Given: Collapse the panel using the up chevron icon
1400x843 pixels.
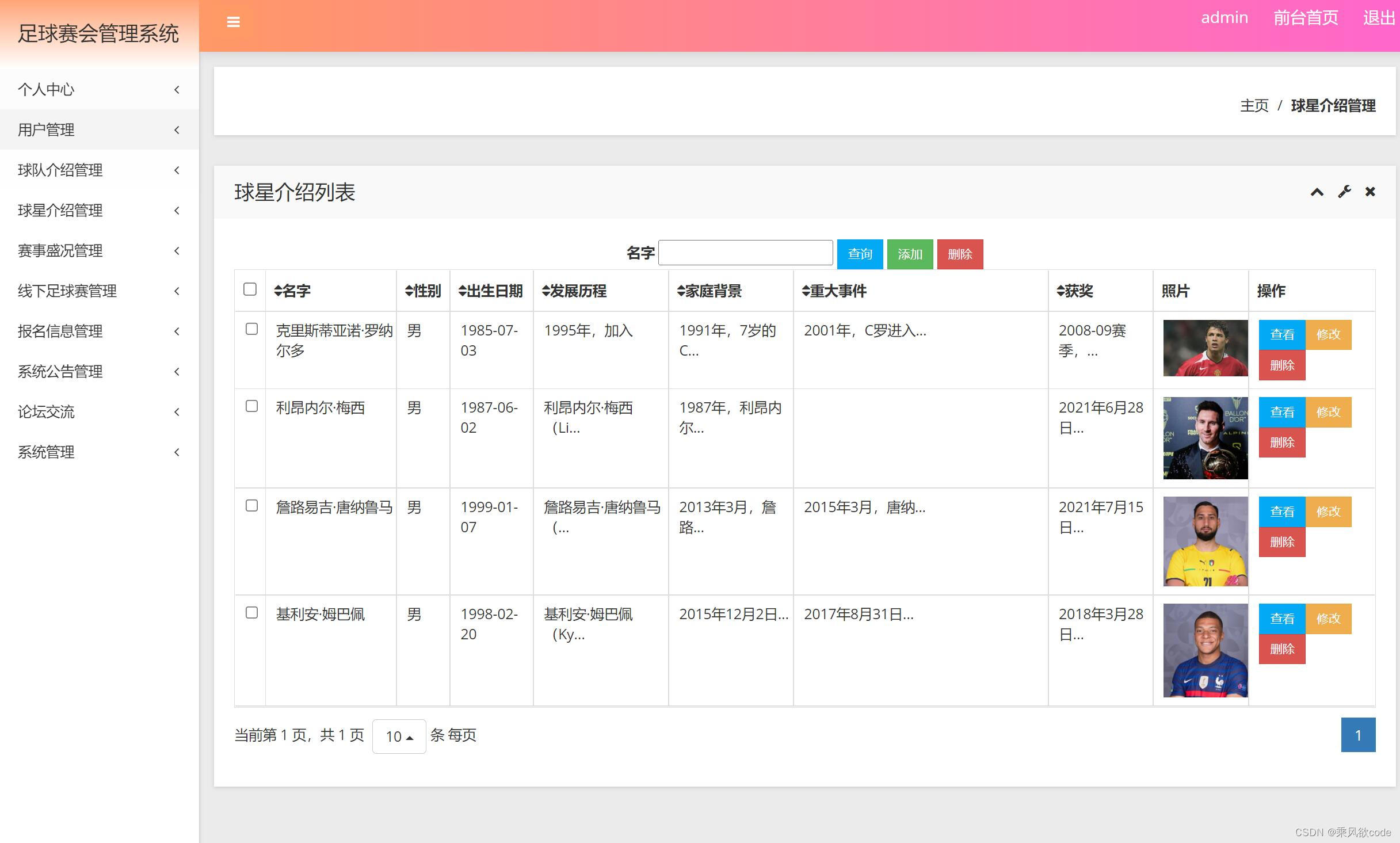Looking at the screenshot, I should pyautogui.click(x=1316, y=192).
